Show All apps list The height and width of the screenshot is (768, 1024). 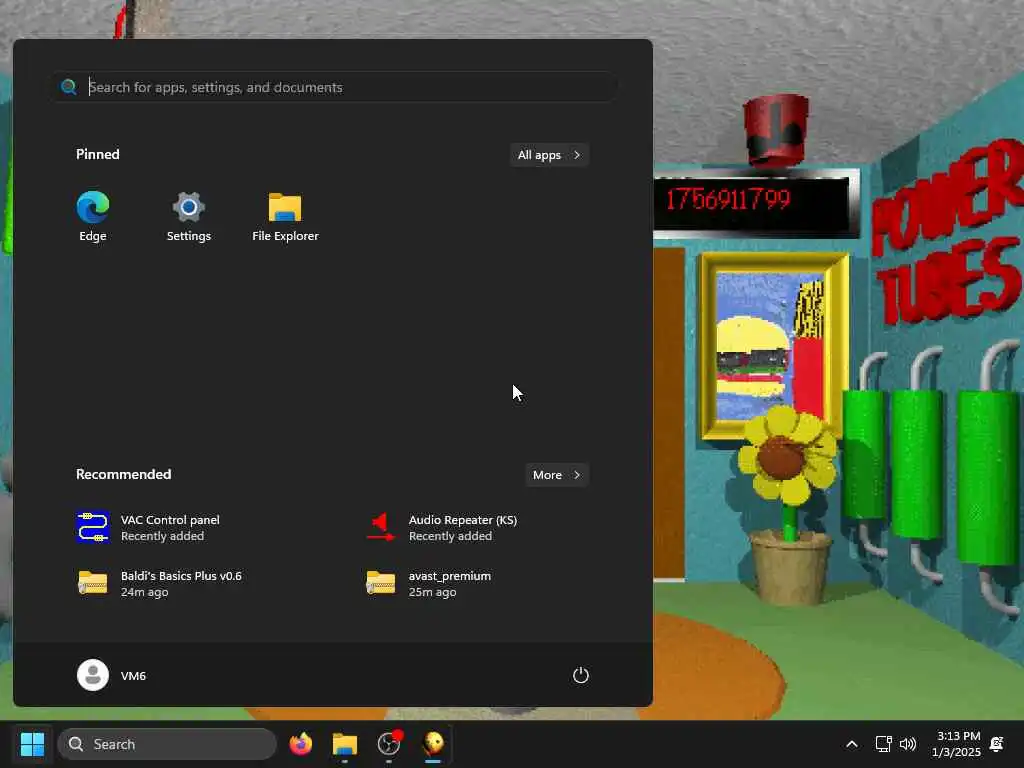click(549, 155)
